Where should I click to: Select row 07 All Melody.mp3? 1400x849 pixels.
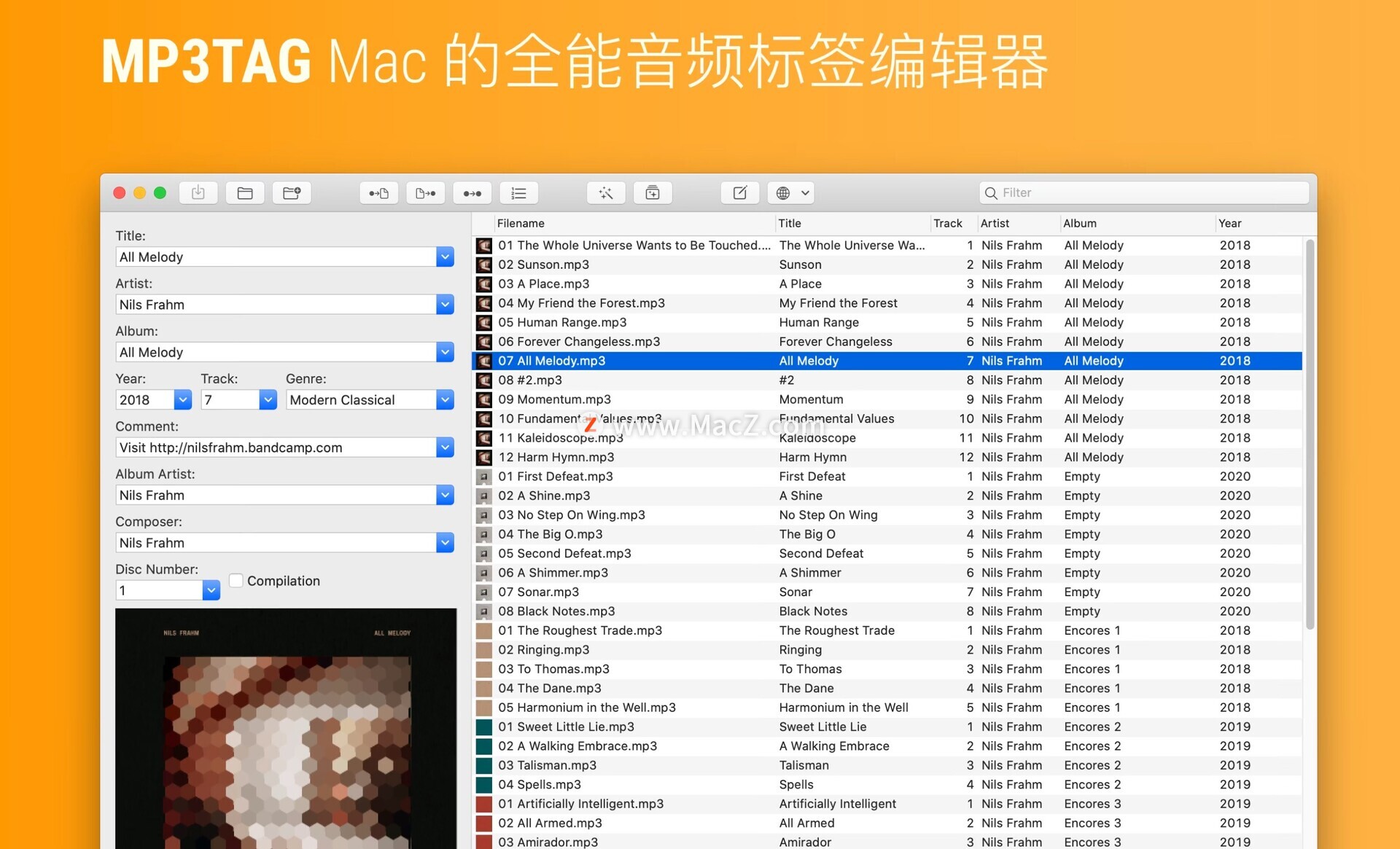pyautogui.click(x=887, y=361)
